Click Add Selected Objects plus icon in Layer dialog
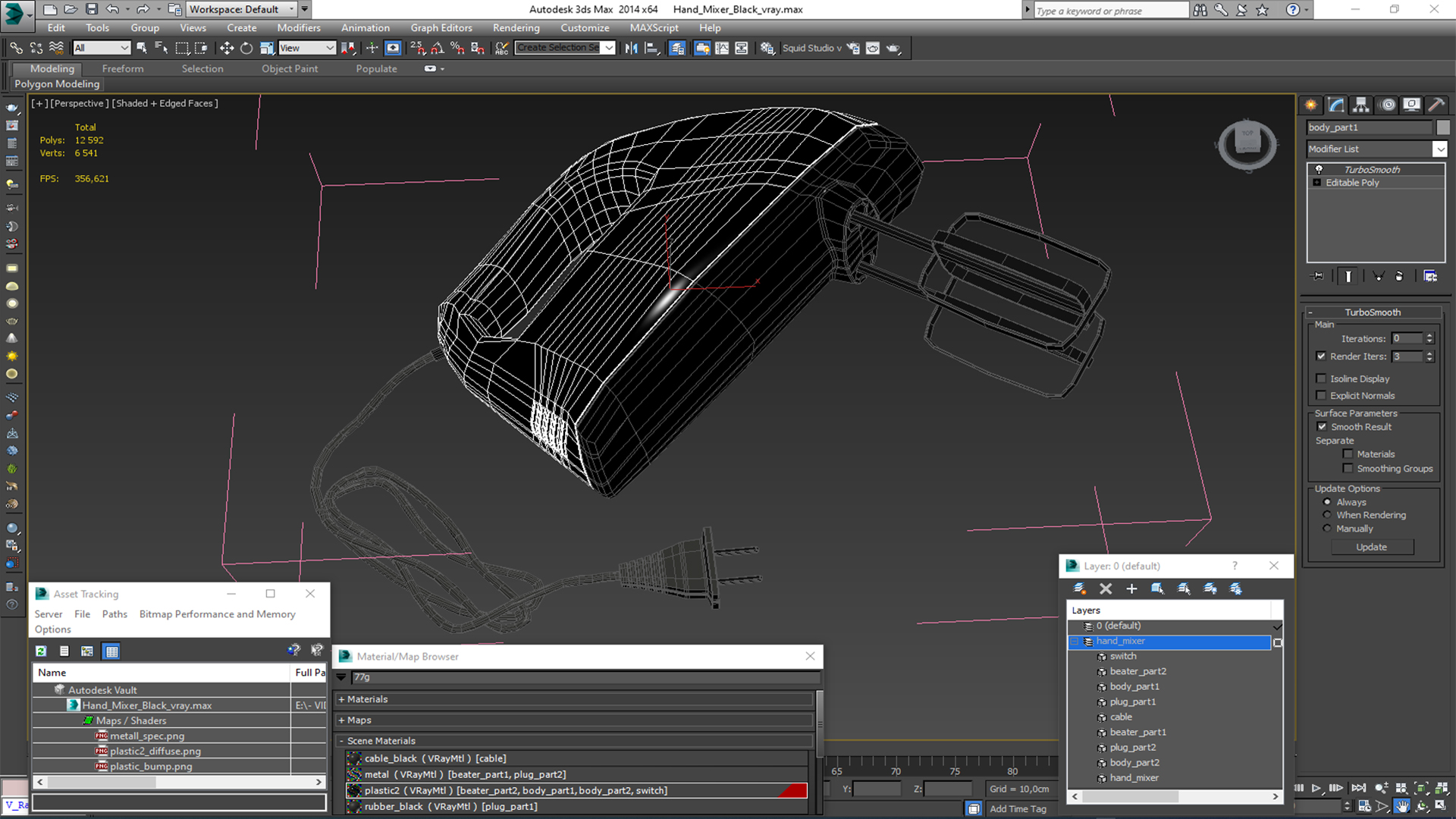The image size is (1456, 819). tap(1131, 588)
